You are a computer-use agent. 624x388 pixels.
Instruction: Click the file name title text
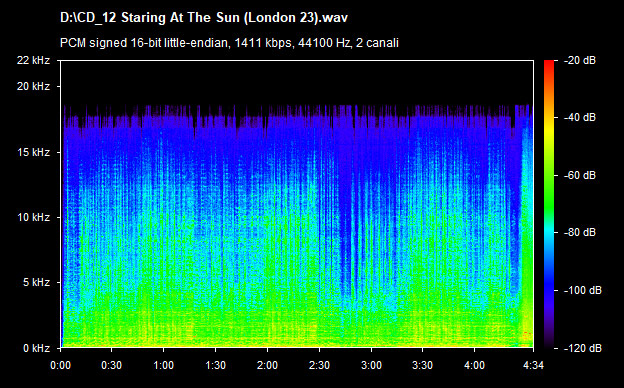coord(204,18)
